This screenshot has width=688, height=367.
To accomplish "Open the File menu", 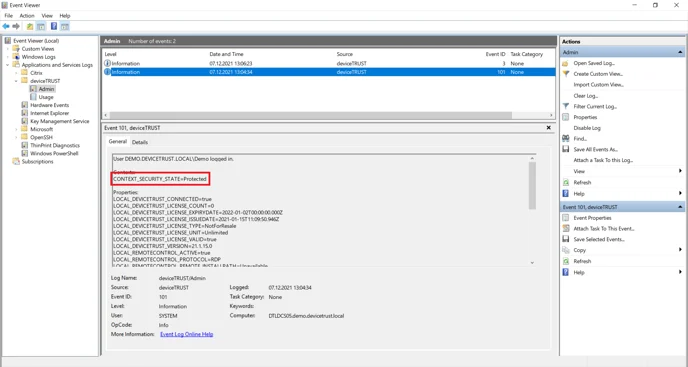I will (x=8, y=15).
